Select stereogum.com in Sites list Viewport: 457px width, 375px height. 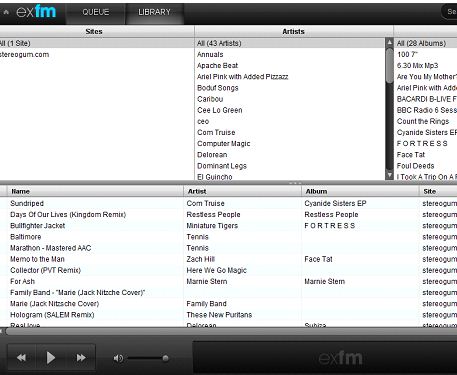point(97,54)
